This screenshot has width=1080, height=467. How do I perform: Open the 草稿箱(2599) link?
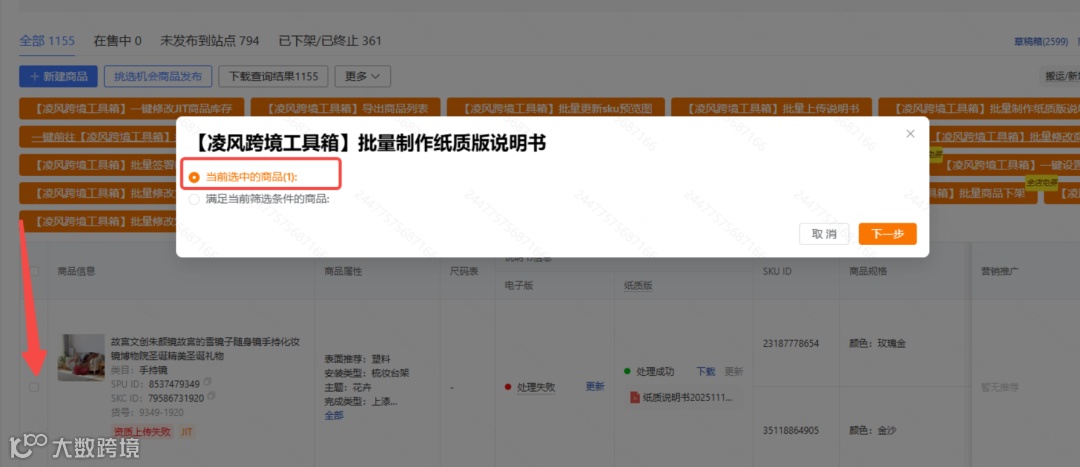click(1041, 42)
